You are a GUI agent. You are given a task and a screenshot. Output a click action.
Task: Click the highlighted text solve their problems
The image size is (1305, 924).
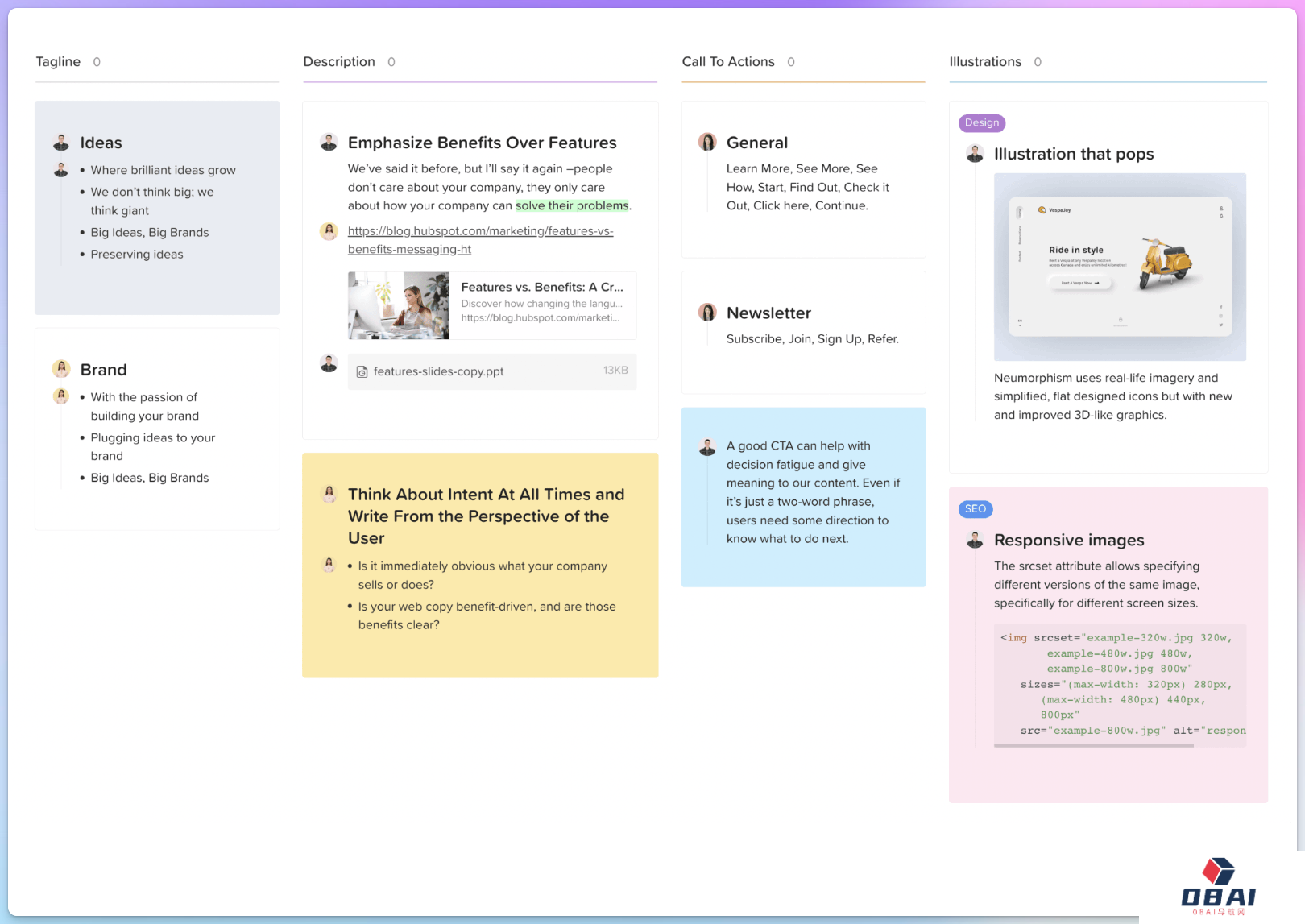point(572,206)
